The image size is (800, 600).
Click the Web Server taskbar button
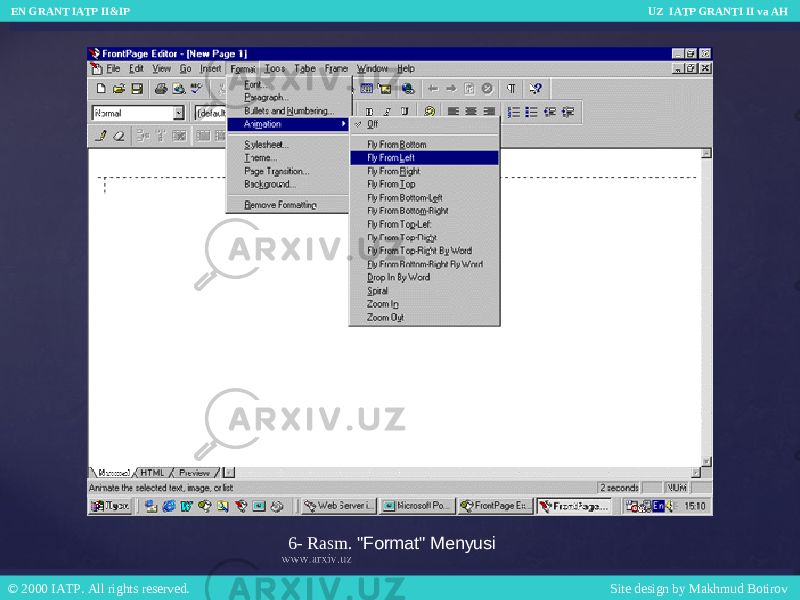tap(339, 506)
